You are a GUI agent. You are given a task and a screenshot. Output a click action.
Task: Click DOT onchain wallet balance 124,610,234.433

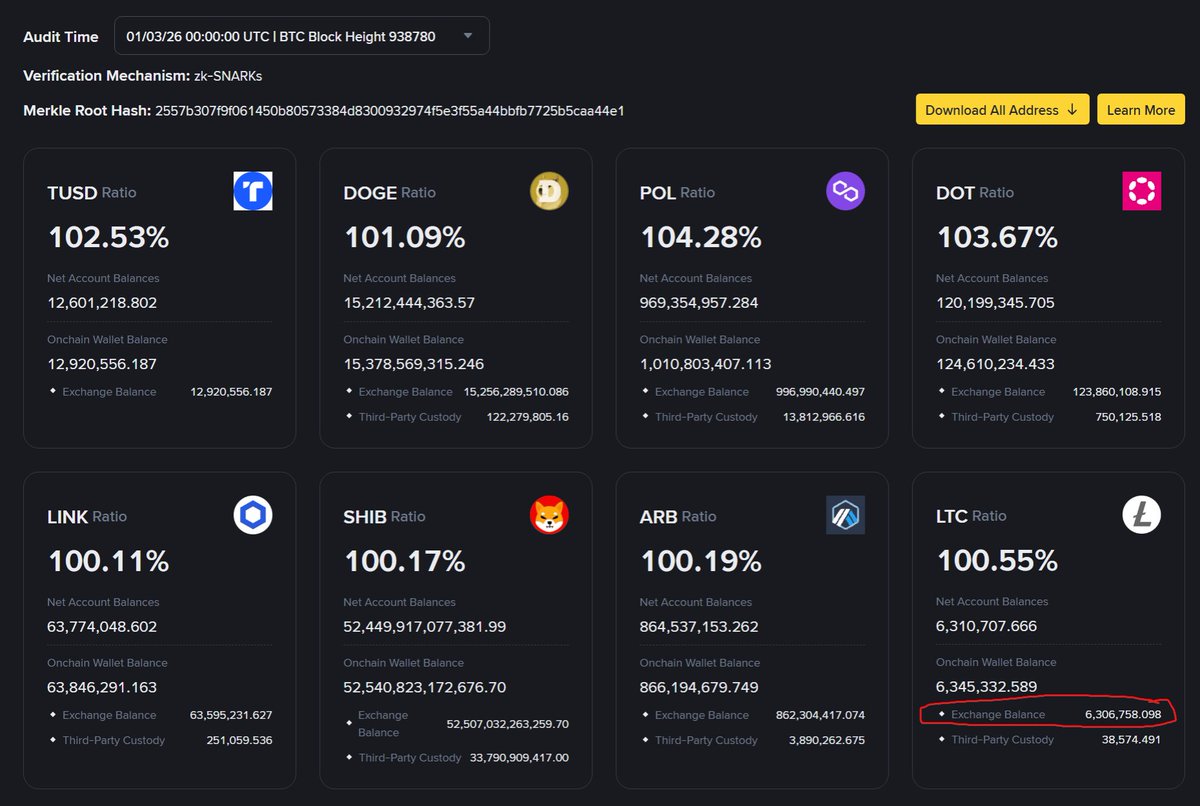(x=995, y=364)
